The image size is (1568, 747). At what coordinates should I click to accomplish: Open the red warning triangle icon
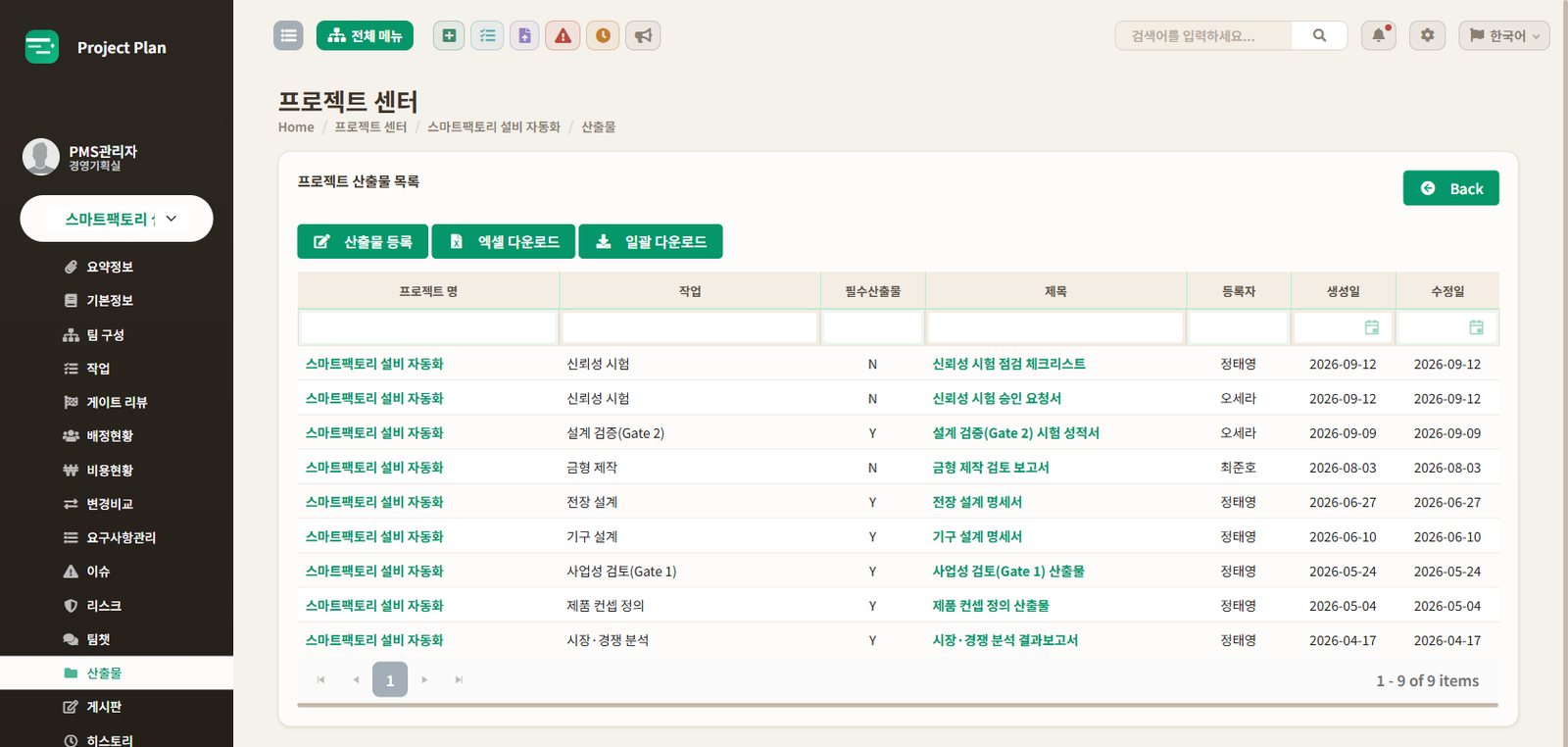563,35
